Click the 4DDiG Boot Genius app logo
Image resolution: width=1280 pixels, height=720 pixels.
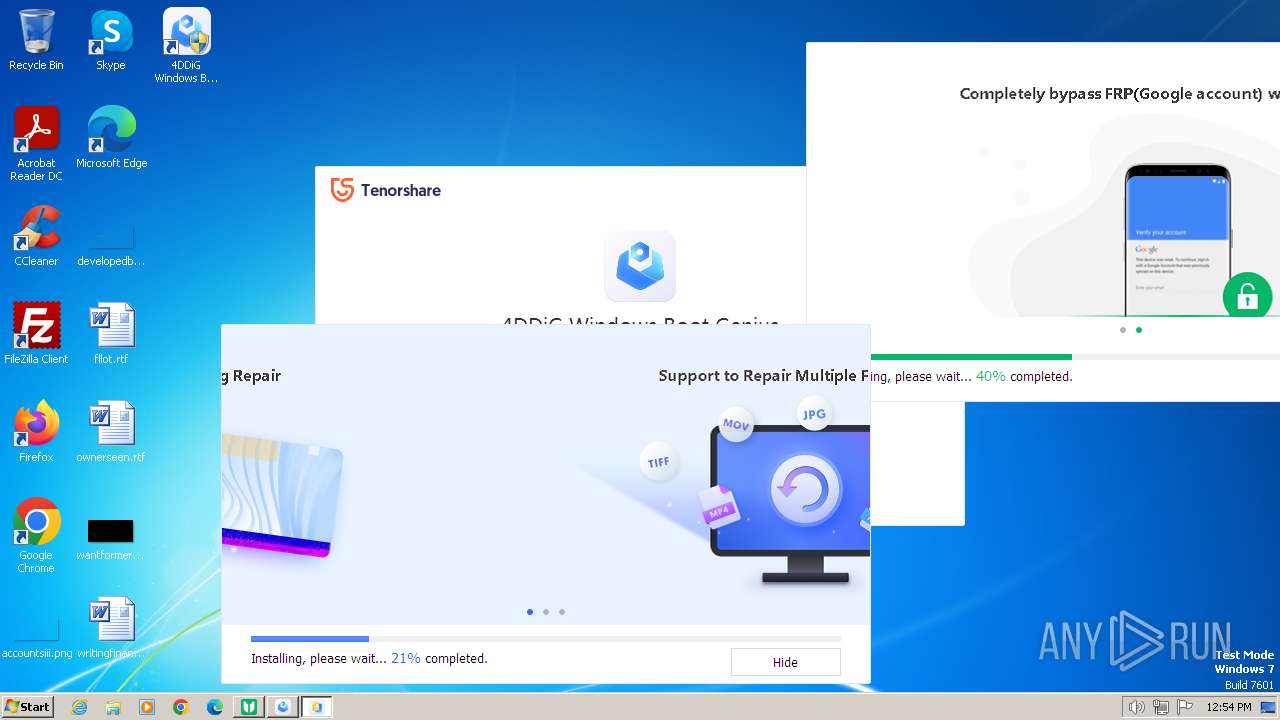(x=640, y=266)
